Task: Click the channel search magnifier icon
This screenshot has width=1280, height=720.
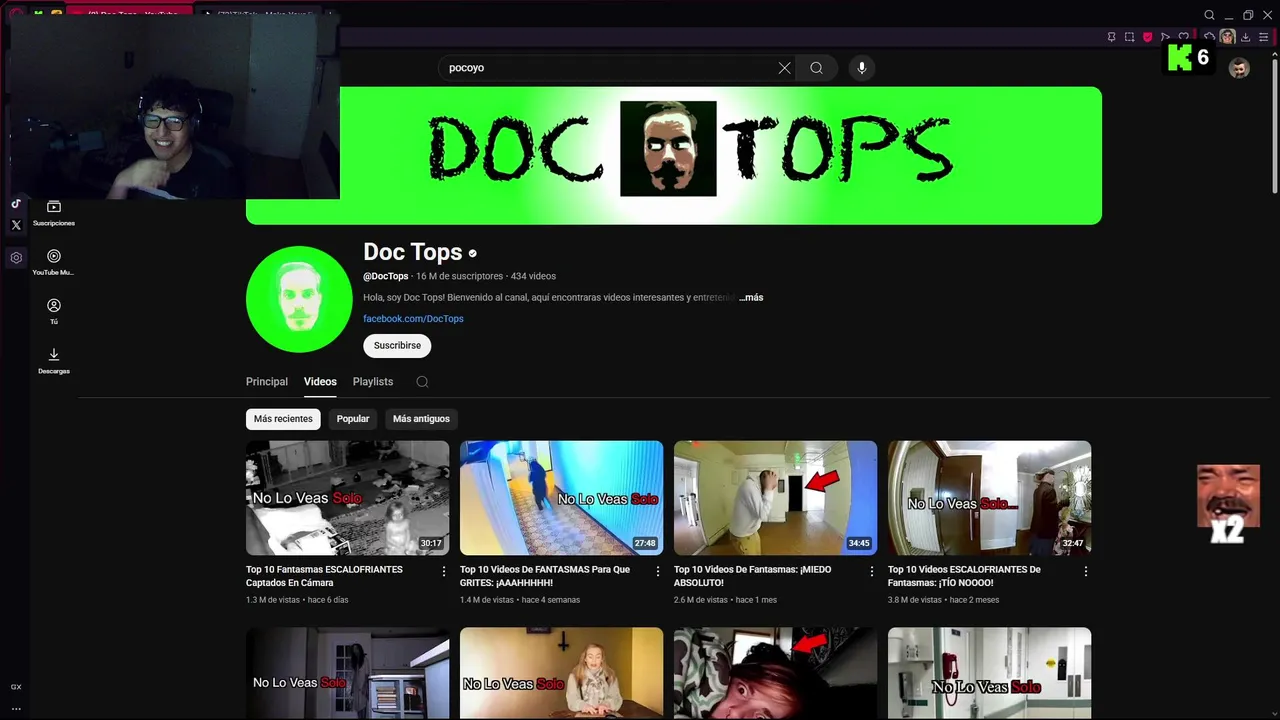Action: click(x=422, y=382)
